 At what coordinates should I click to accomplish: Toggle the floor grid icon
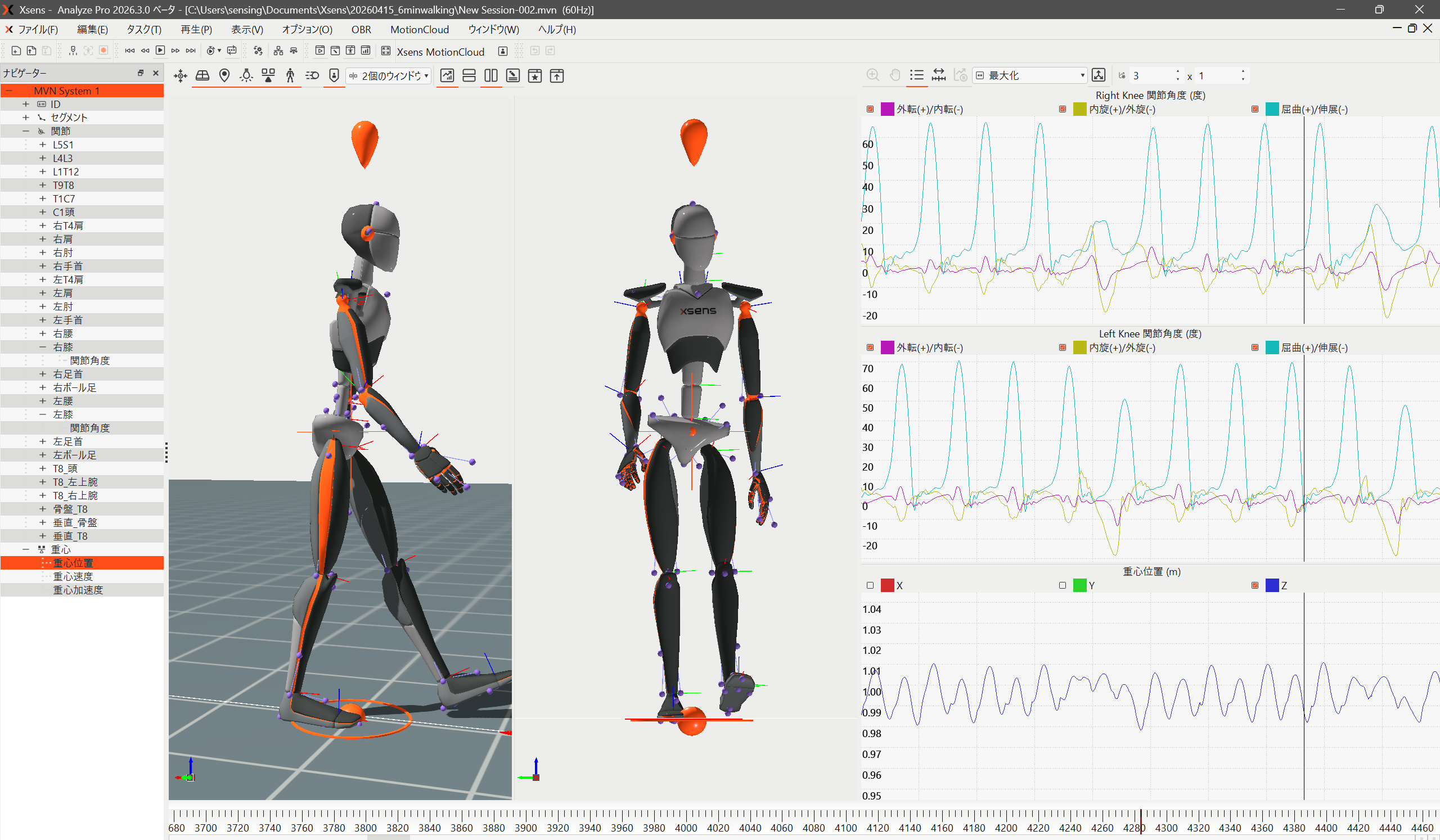pyautogui.click(x=202, y=76)
